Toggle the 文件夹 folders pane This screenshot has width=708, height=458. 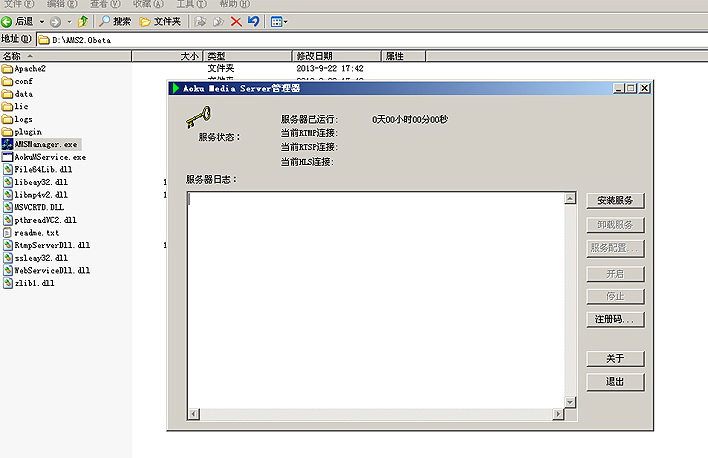click(160, 21)
